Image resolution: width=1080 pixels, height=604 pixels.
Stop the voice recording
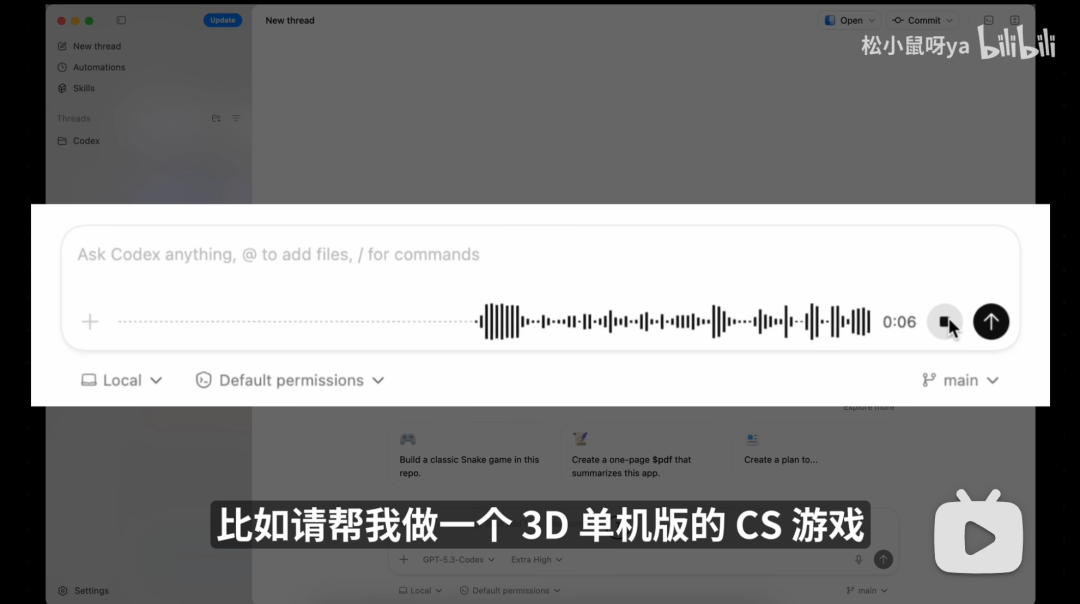945,322
